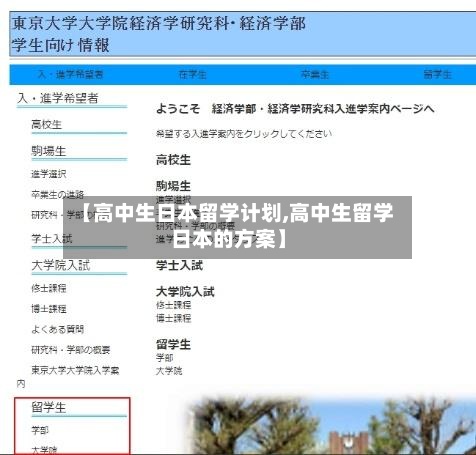Open 博士課程 in the left sidebar

[49, 309]
